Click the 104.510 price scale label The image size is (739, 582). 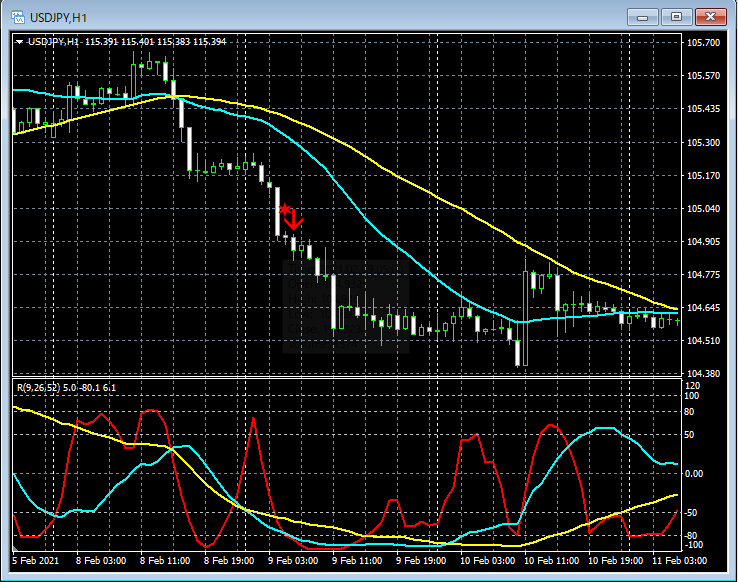(703, 341)
